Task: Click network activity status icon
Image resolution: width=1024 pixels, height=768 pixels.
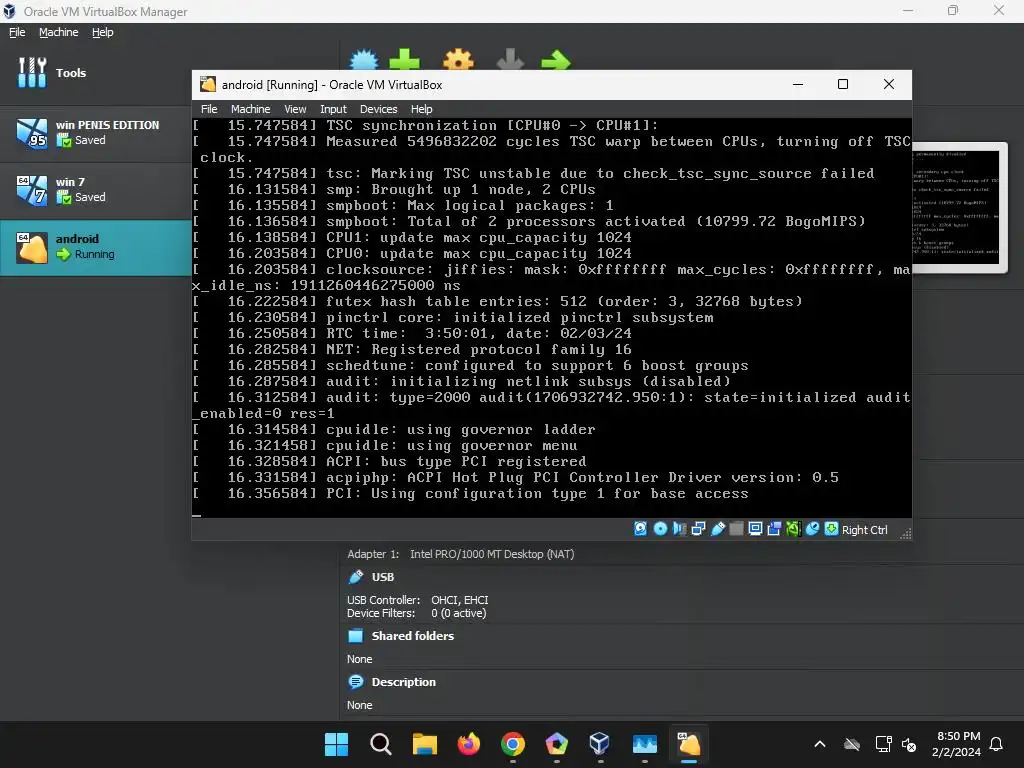Action: 698,529
